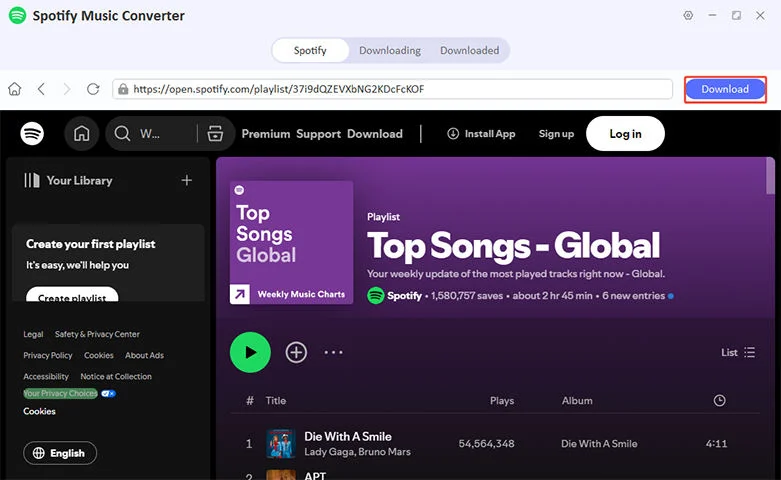
Task: Open the About Ads link
Action: click(x=144, y=356)
